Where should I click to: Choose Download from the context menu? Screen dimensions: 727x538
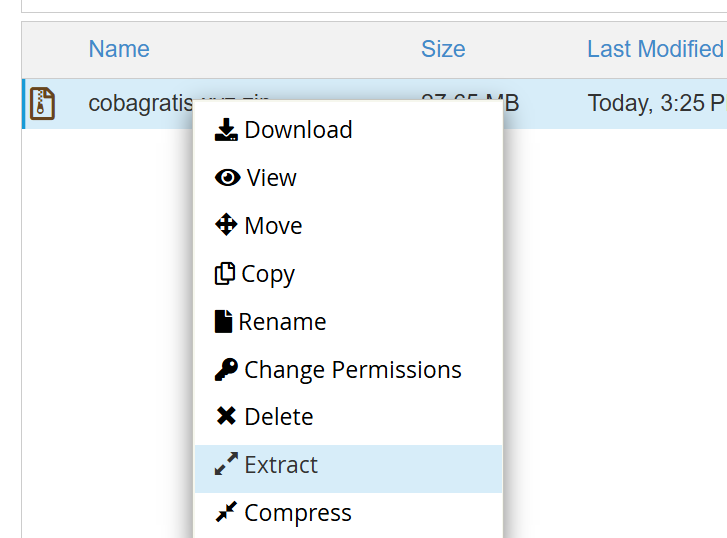tap(298, 130)
